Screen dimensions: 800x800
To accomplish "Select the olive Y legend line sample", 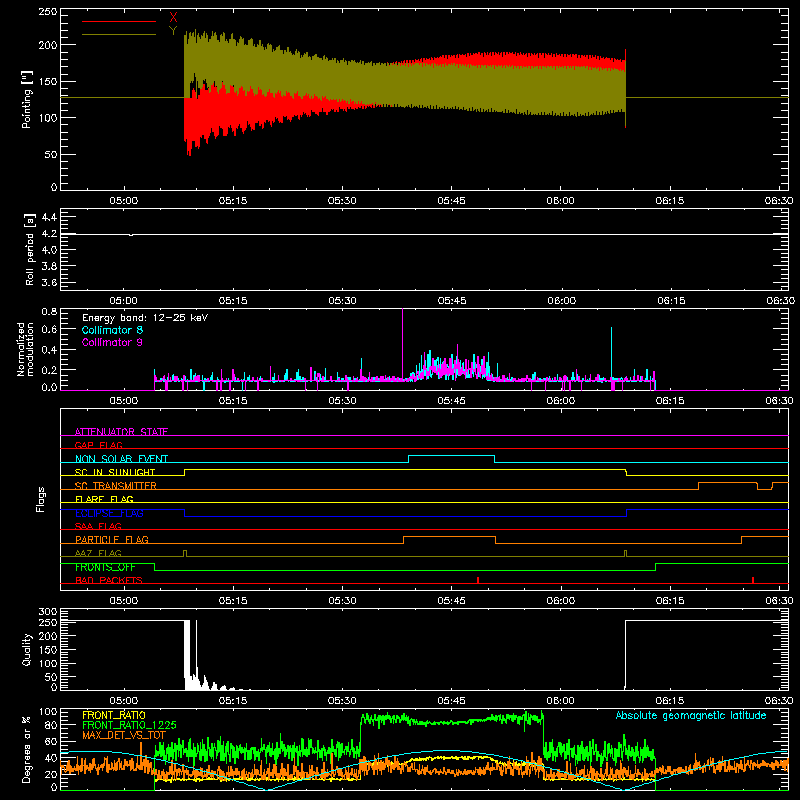I will 119,34.
